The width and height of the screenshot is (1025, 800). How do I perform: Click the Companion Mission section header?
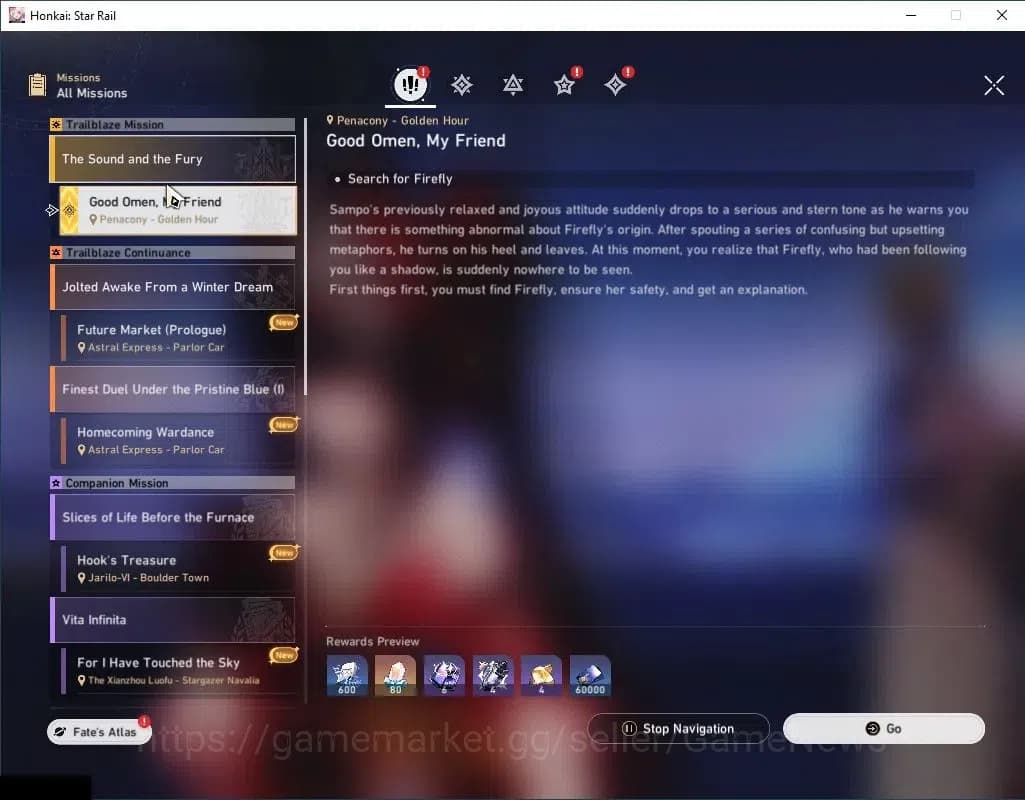pos(173,483)
